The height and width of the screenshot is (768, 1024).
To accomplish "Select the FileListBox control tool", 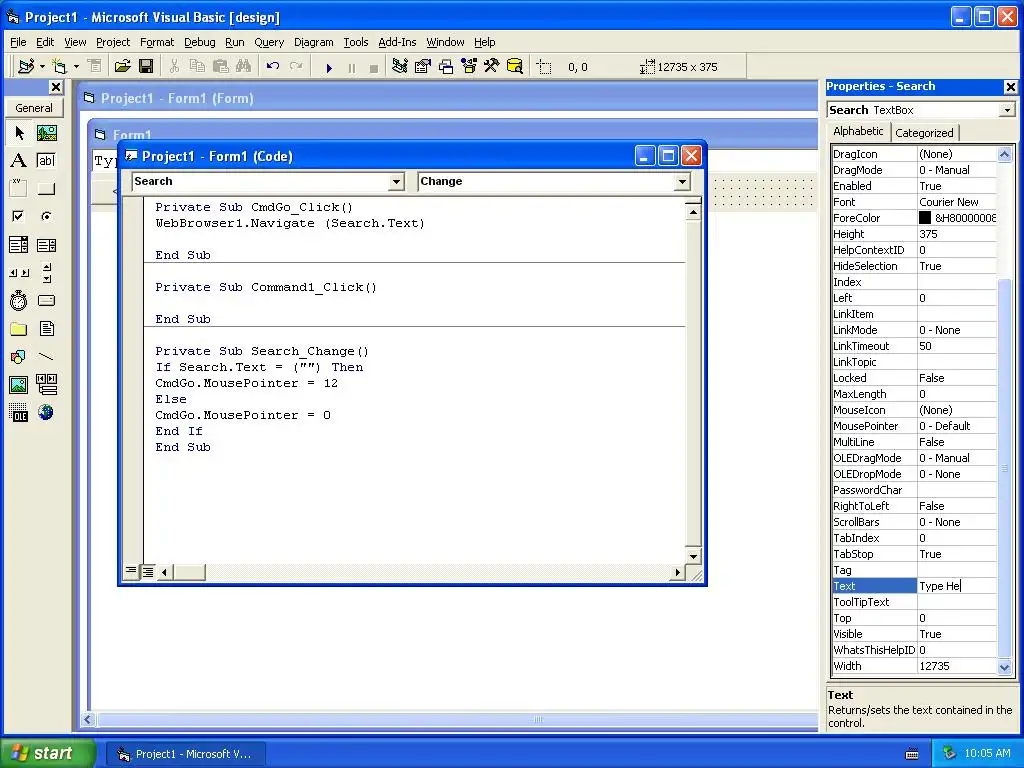I will pos(46,328).
